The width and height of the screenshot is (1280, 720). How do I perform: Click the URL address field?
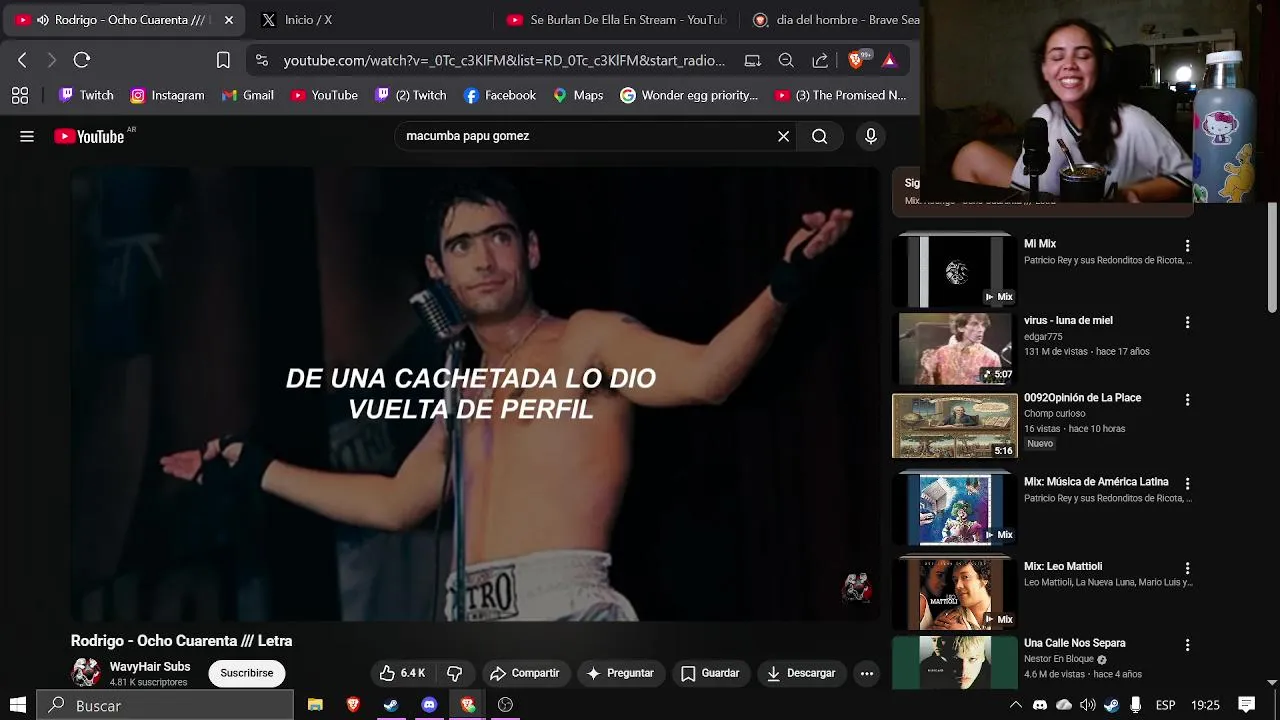504,60
